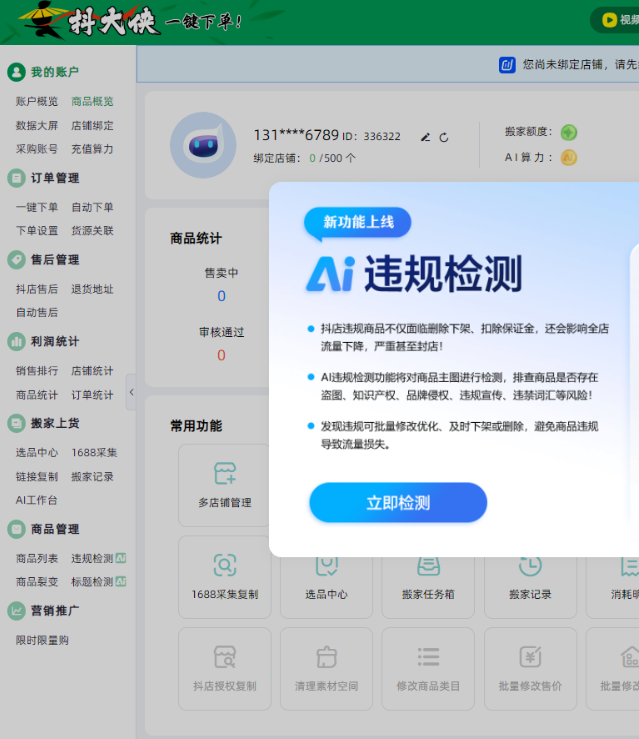Select 自动售后 in the sidebar

coord(37,312)
